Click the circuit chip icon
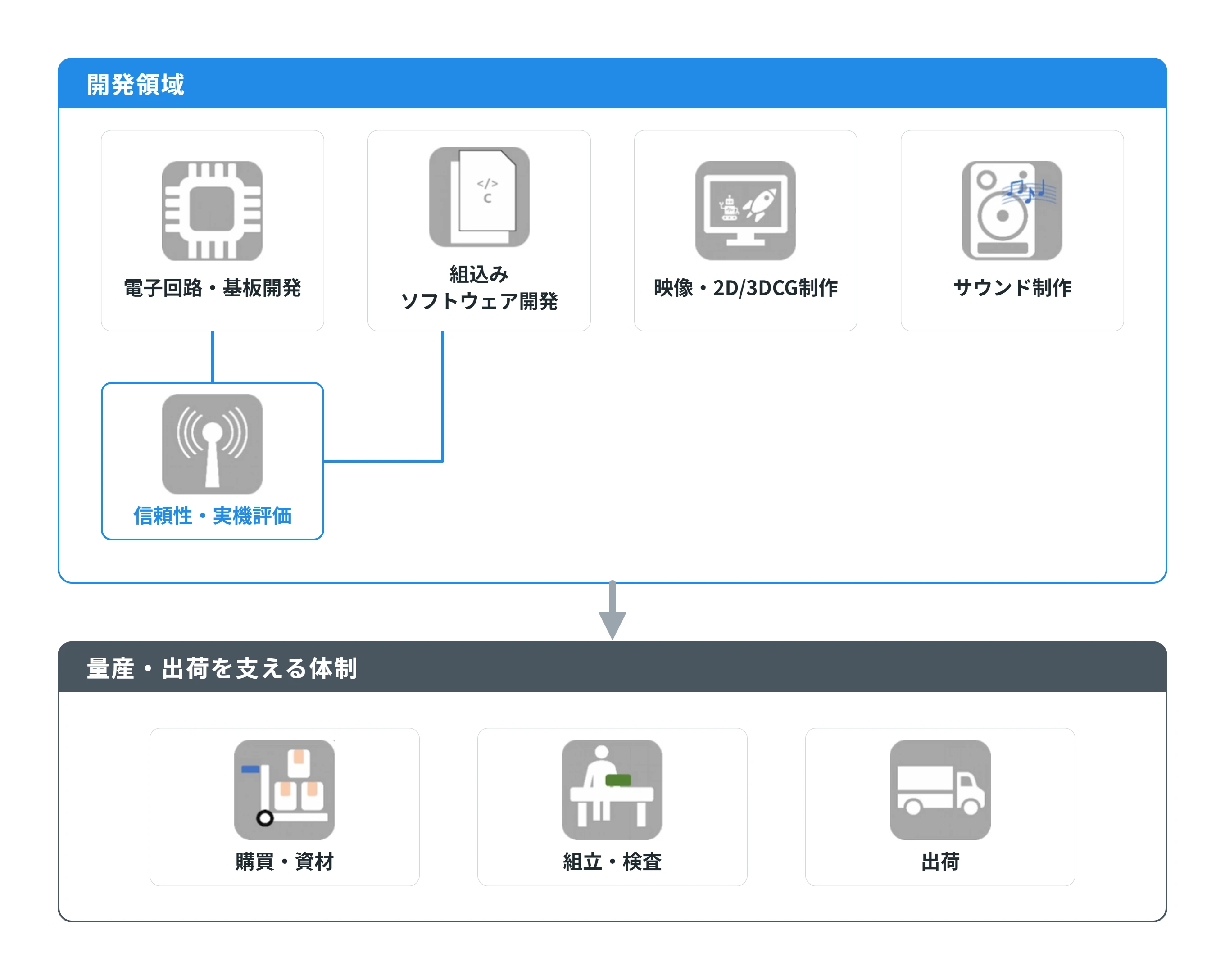Screen dimensions: 1225x980 [x=212, y=211]
